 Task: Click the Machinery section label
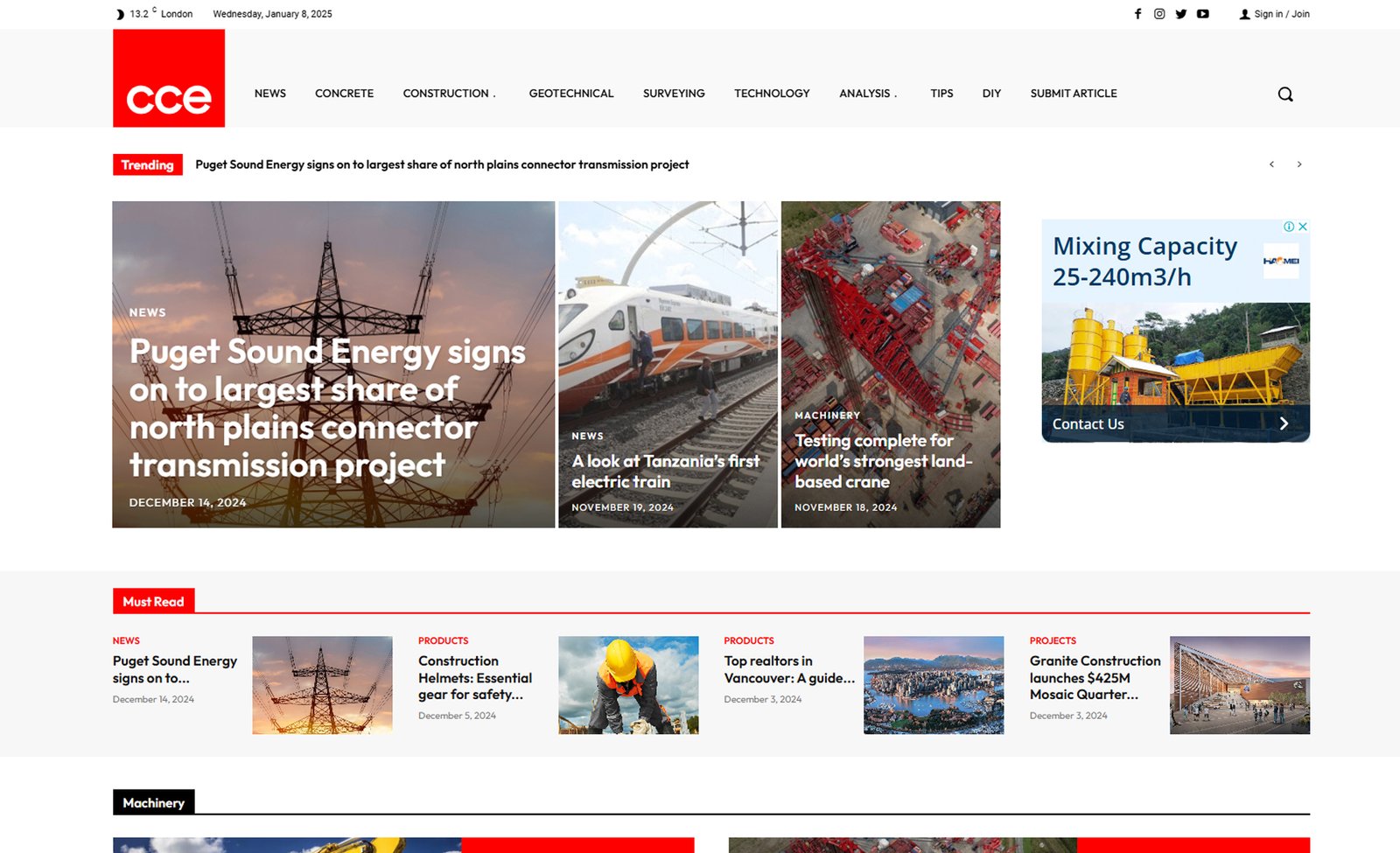pyautogui.click(x=154, y=802)
